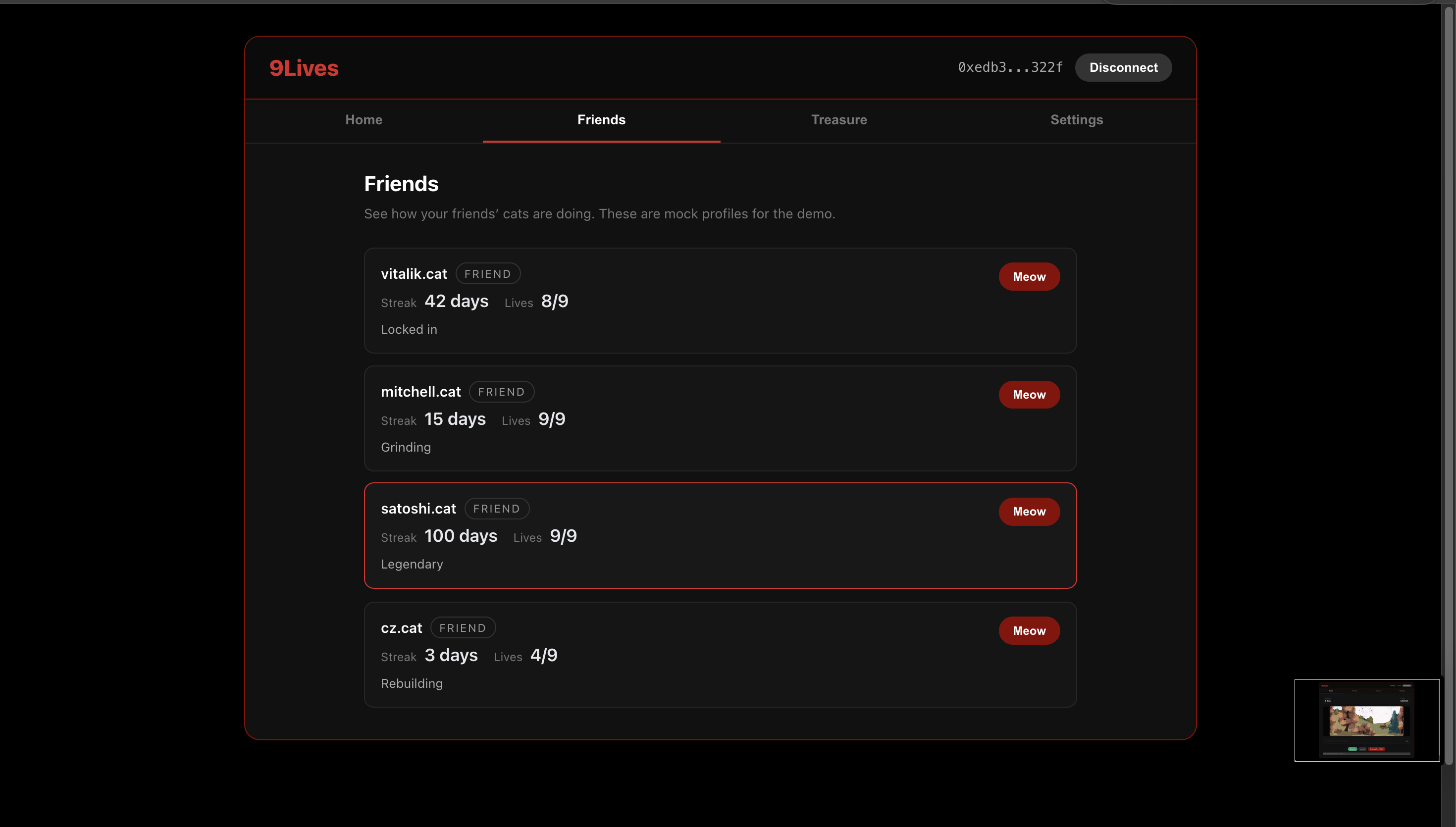The height and width of the screenshot is (827, 1456).
Task: Click the Friends page heading
Action: point(401,184)
